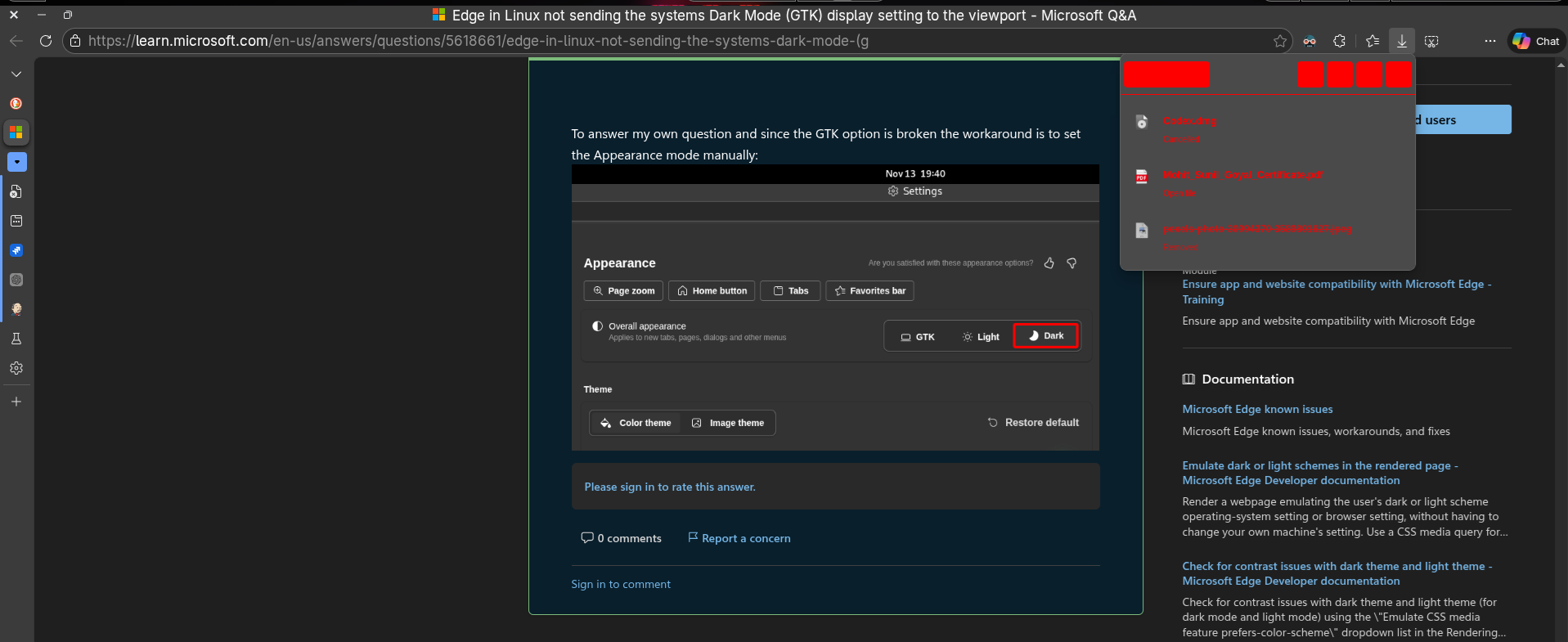Image resolution: width=1568 pixels, height=642 pixels.
Task: Open the Favorites list icon
Action: pos(1373,41)
